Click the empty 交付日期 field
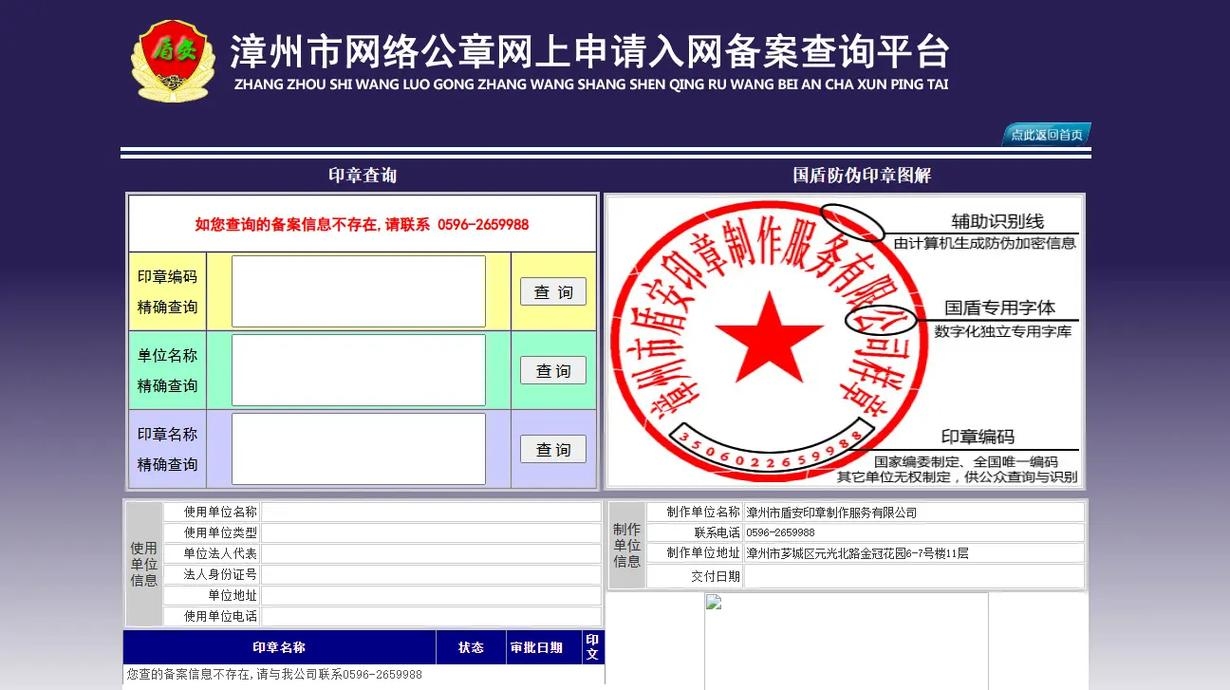Viewport: 1230px width, 690px height. [x=914, y=576]
